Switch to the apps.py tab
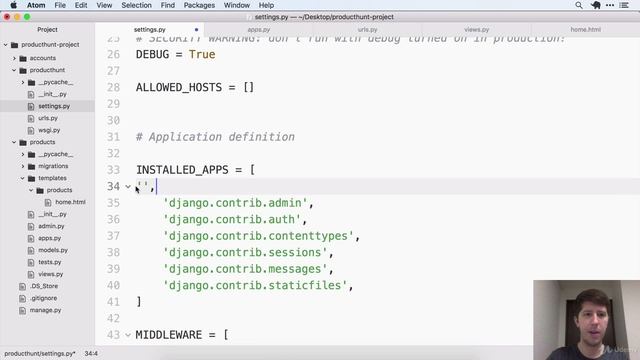The height and width of the screenshot is (360, 640). 258,29
